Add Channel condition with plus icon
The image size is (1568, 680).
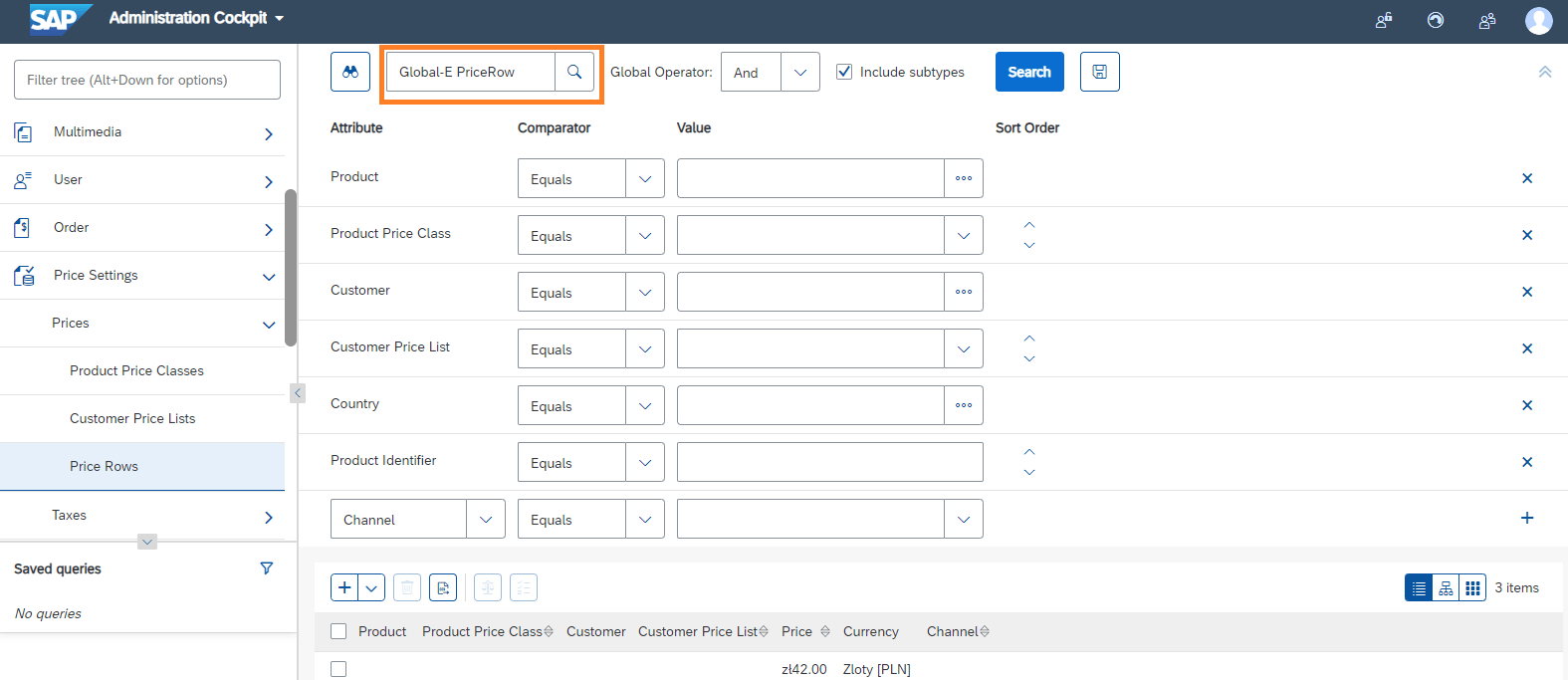1527,518
